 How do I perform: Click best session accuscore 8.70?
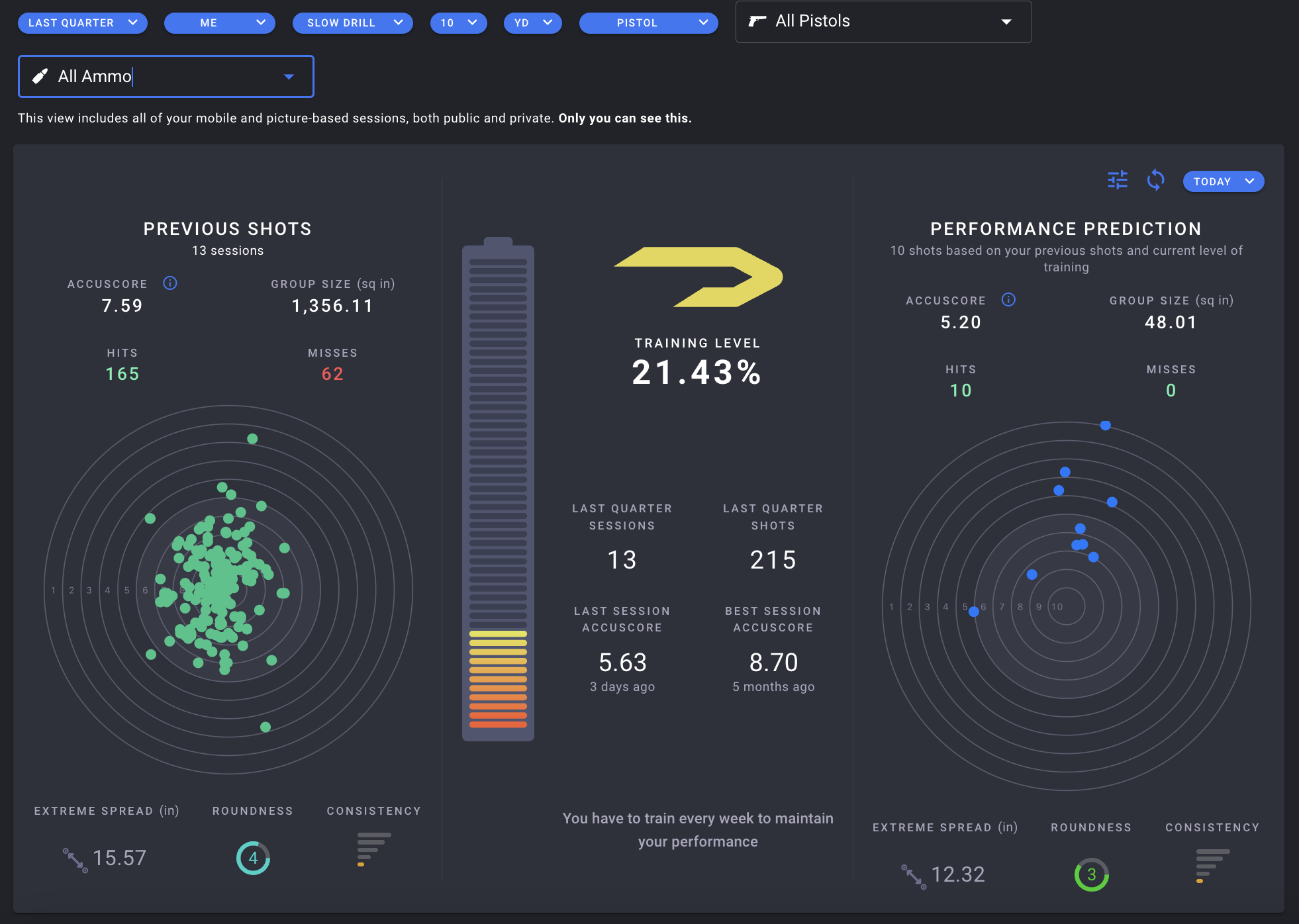pos(773,663)
